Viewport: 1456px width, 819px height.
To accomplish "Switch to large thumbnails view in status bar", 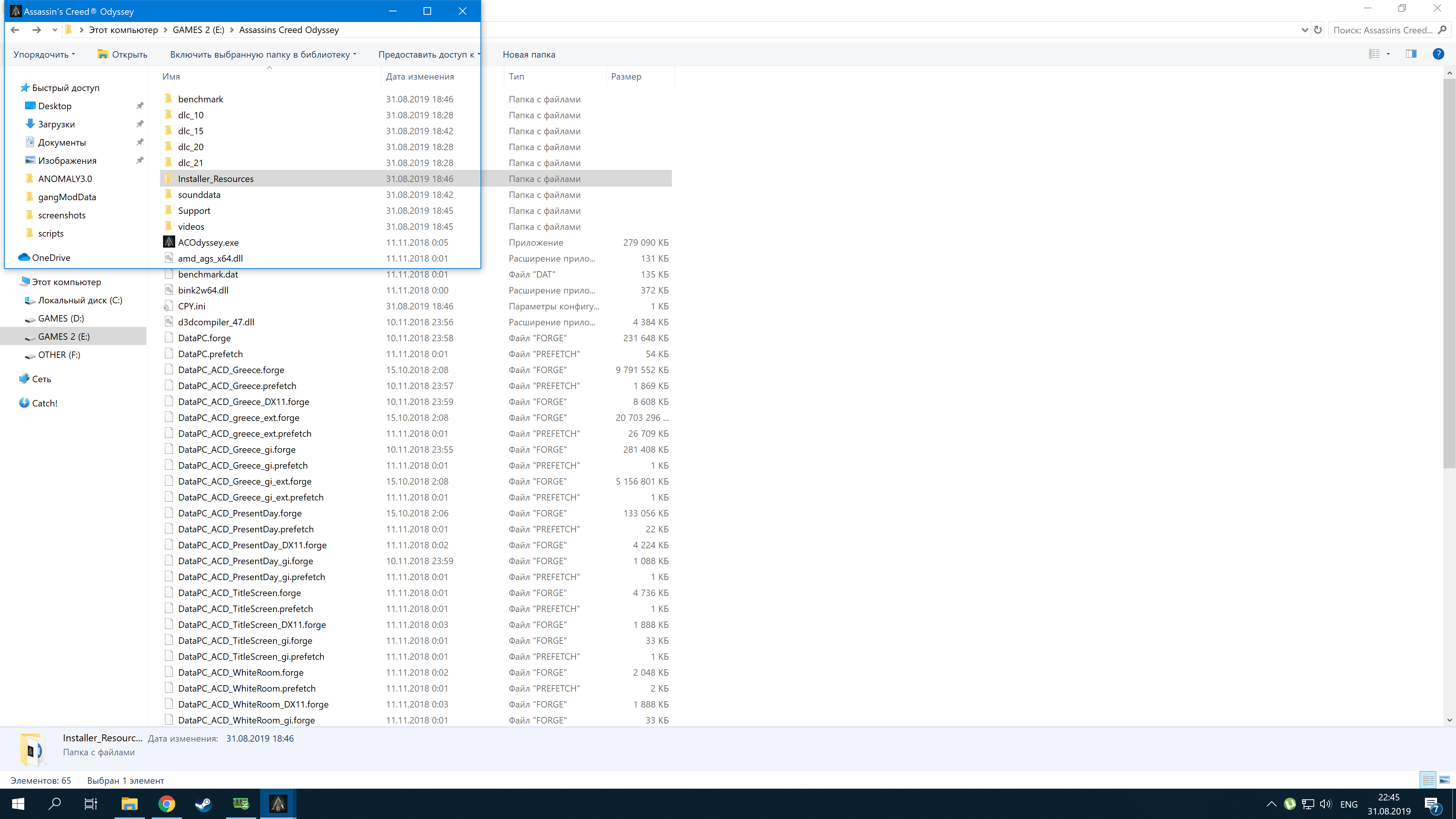I will 1444,781.
